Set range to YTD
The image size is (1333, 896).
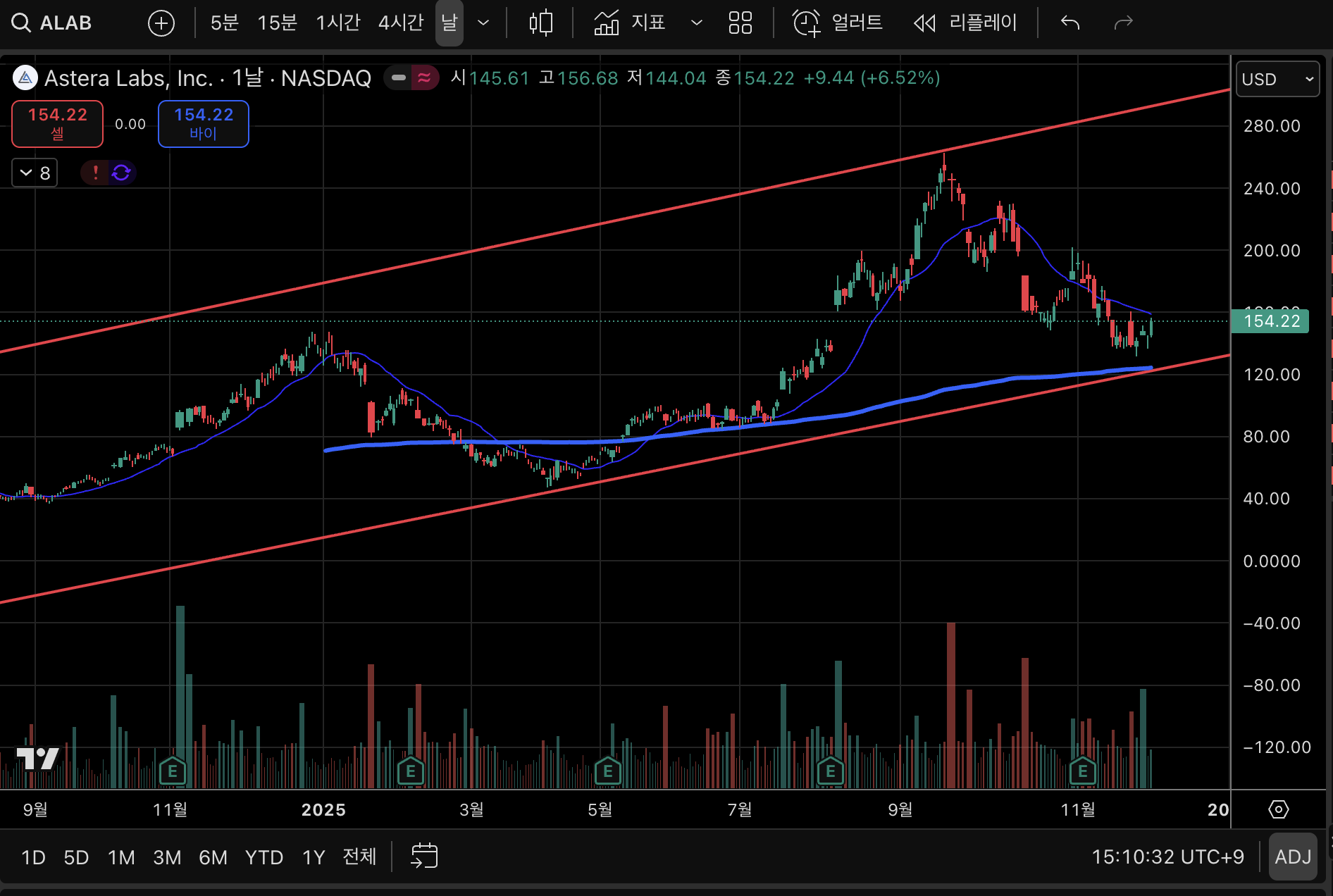click(264, 857)
